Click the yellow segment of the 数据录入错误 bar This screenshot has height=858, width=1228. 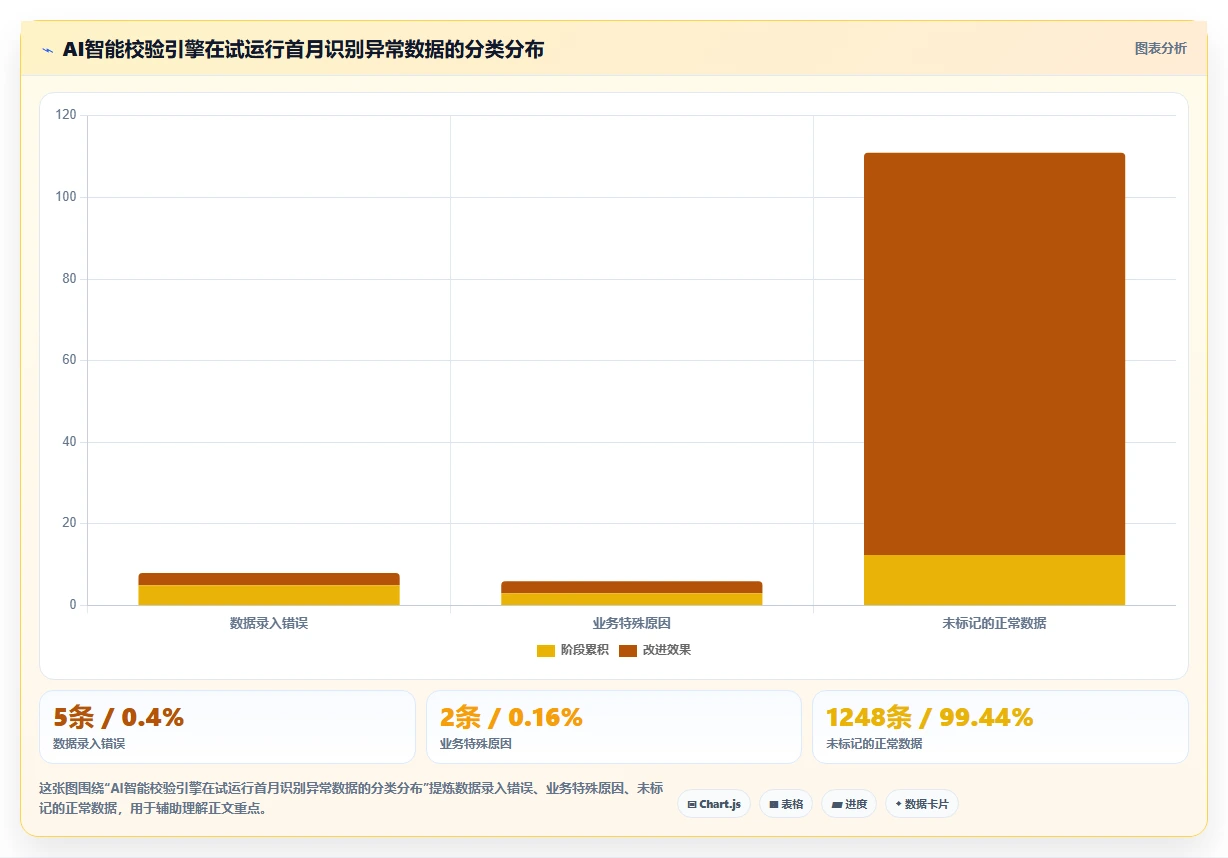point(269,595)
